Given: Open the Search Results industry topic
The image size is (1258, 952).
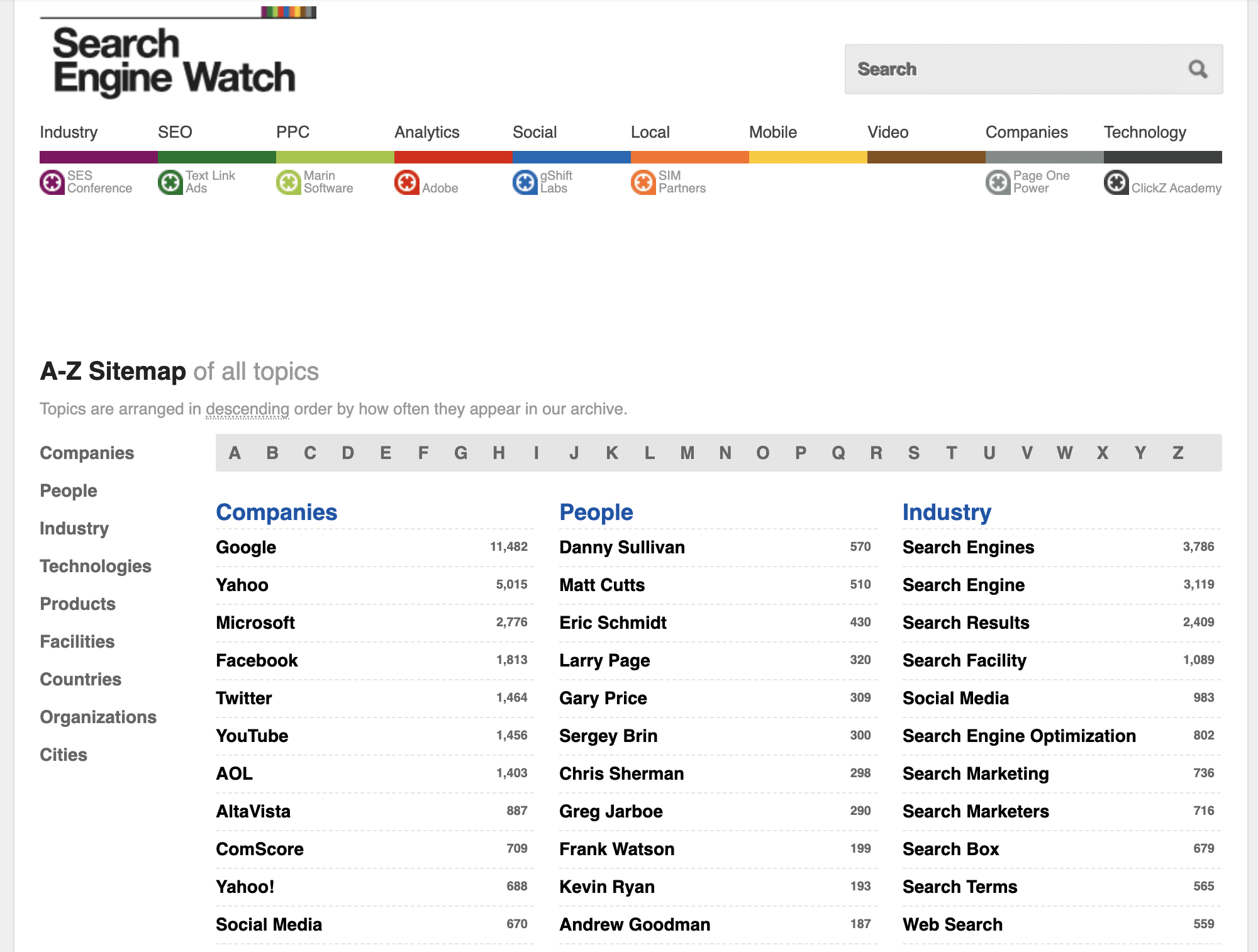Looking at the screenshot, I should coord(966,623).
